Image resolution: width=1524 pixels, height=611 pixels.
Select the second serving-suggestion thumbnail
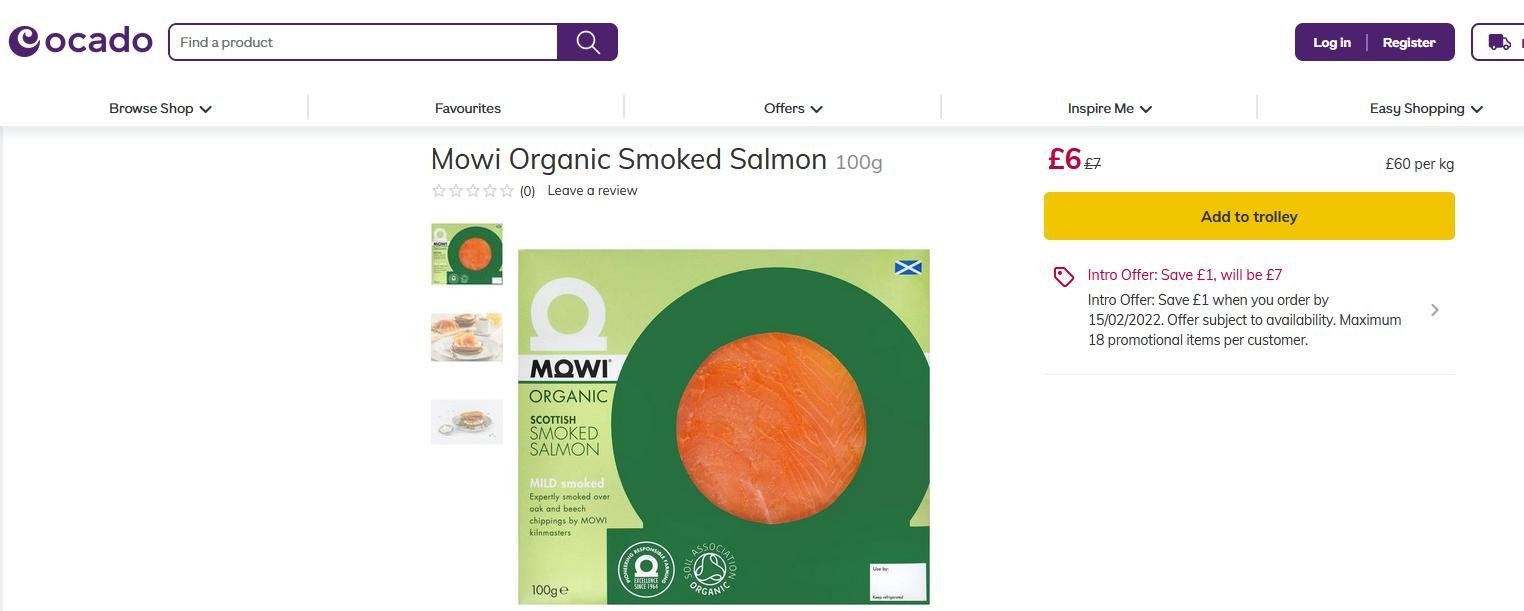tap(467, 337)
